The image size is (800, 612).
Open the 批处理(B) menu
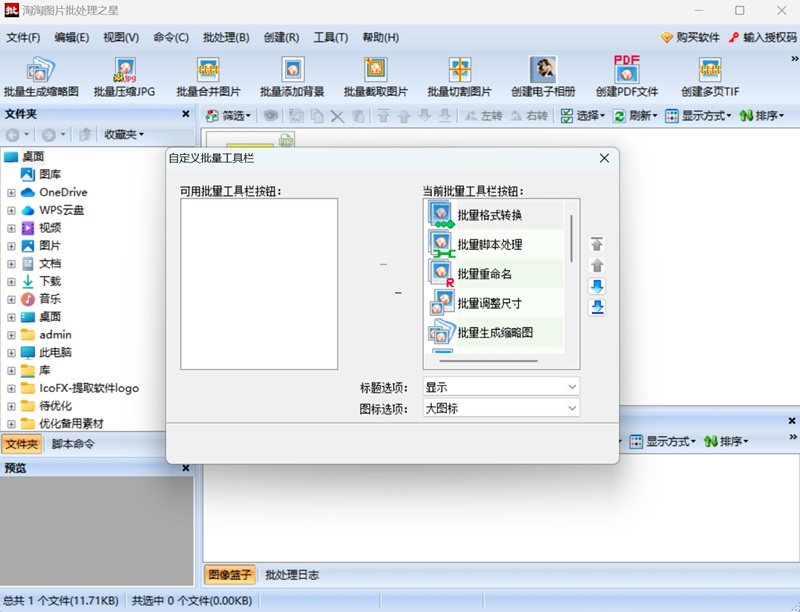click(225, 38)
